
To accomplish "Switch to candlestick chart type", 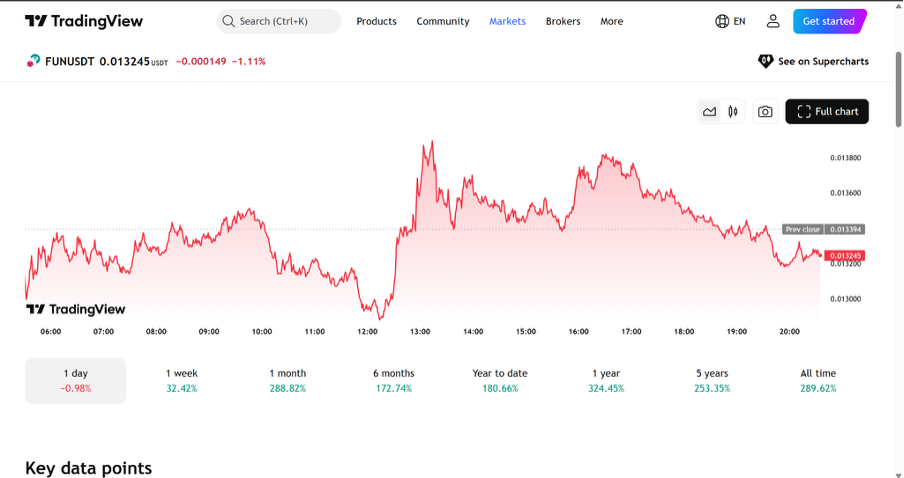I will (733, 112).
